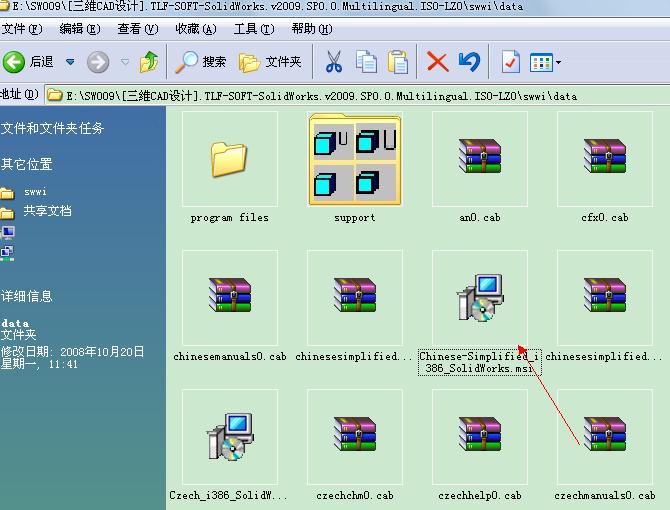
Task: Open the Views dropdown button
Action: point(545,62)
